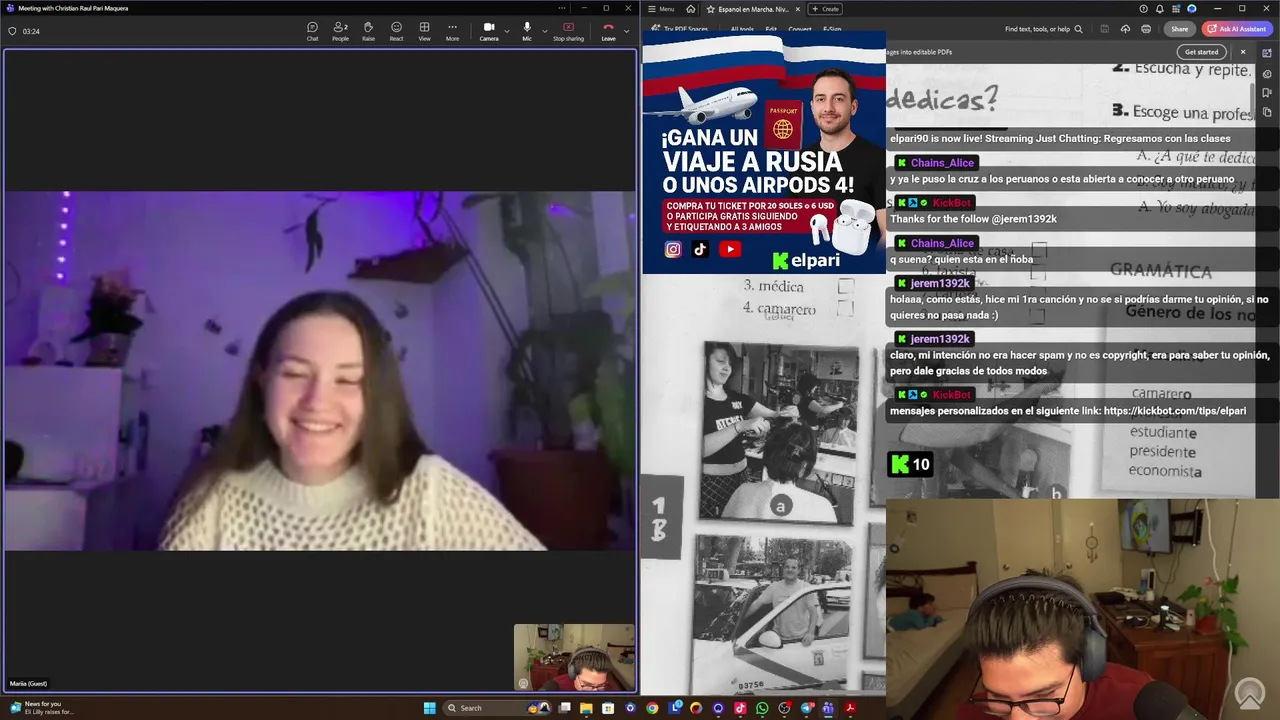Leave the Teams meeting

click(608, 31)
